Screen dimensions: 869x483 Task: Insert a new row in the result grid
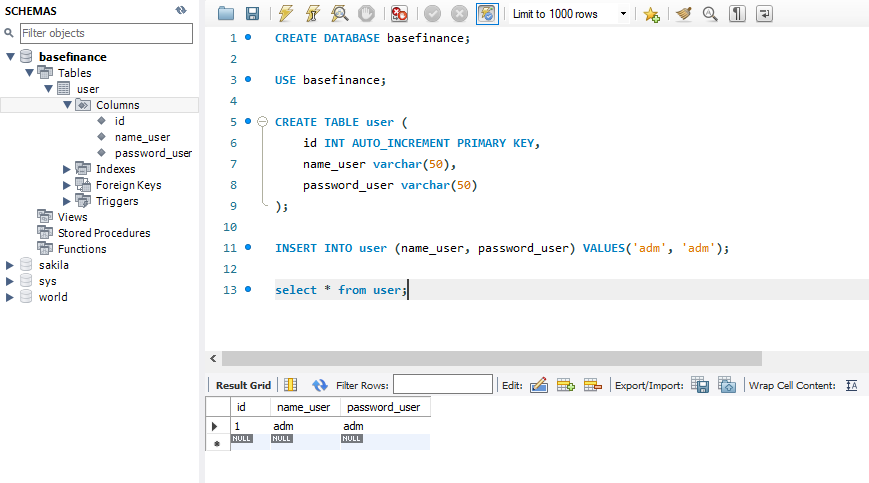(566, 385)
